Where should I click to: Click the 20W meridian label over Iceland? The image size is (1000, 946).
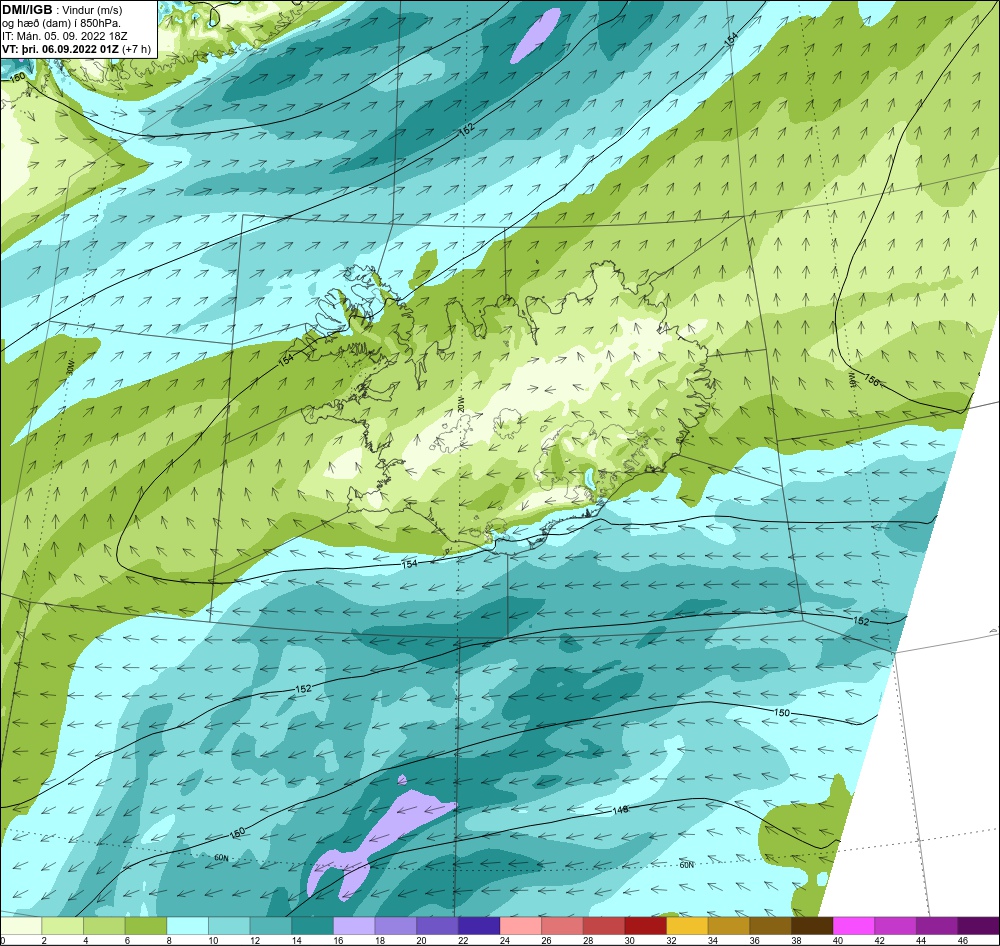click(x=460, y=403)
